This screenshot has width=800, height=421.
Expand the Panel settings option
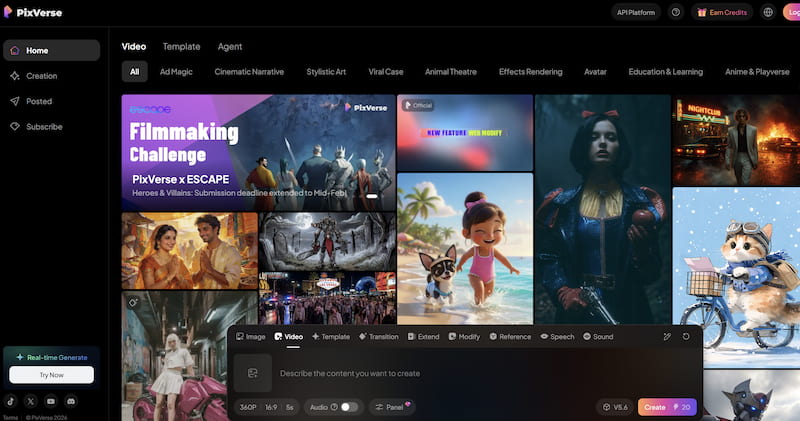pyautogui.click(x=394, y=407)
